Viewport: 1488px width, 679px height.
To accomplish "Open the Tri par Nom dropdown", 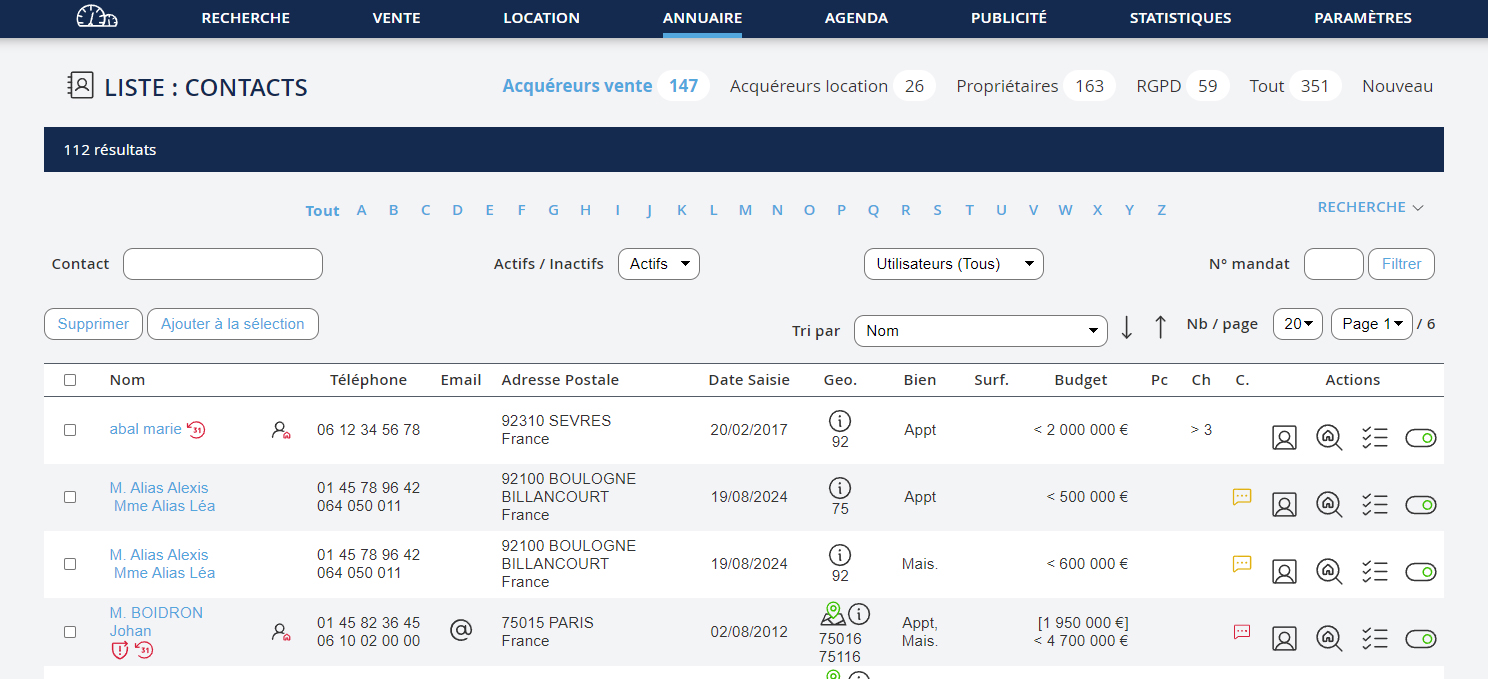I will [980, 331].
